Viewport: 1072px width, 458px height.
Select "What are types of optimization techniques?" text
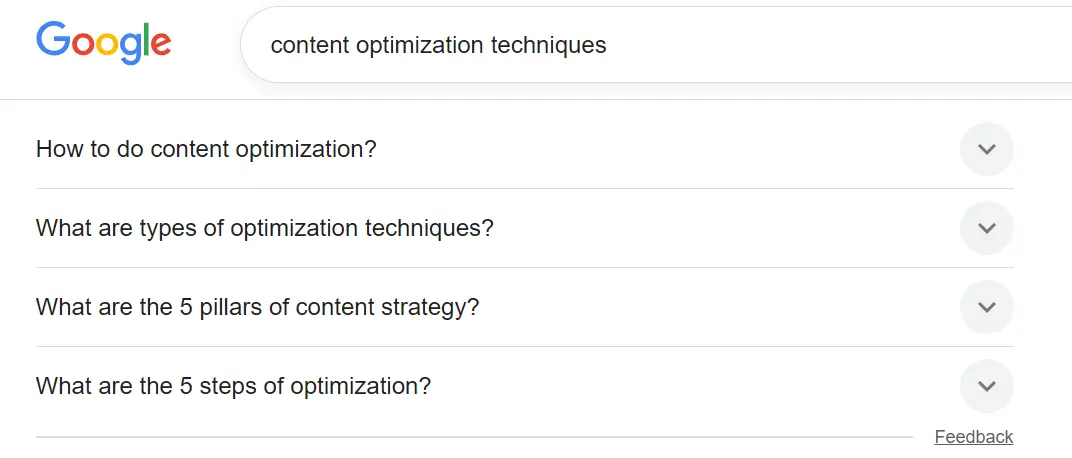coord(264,228)
